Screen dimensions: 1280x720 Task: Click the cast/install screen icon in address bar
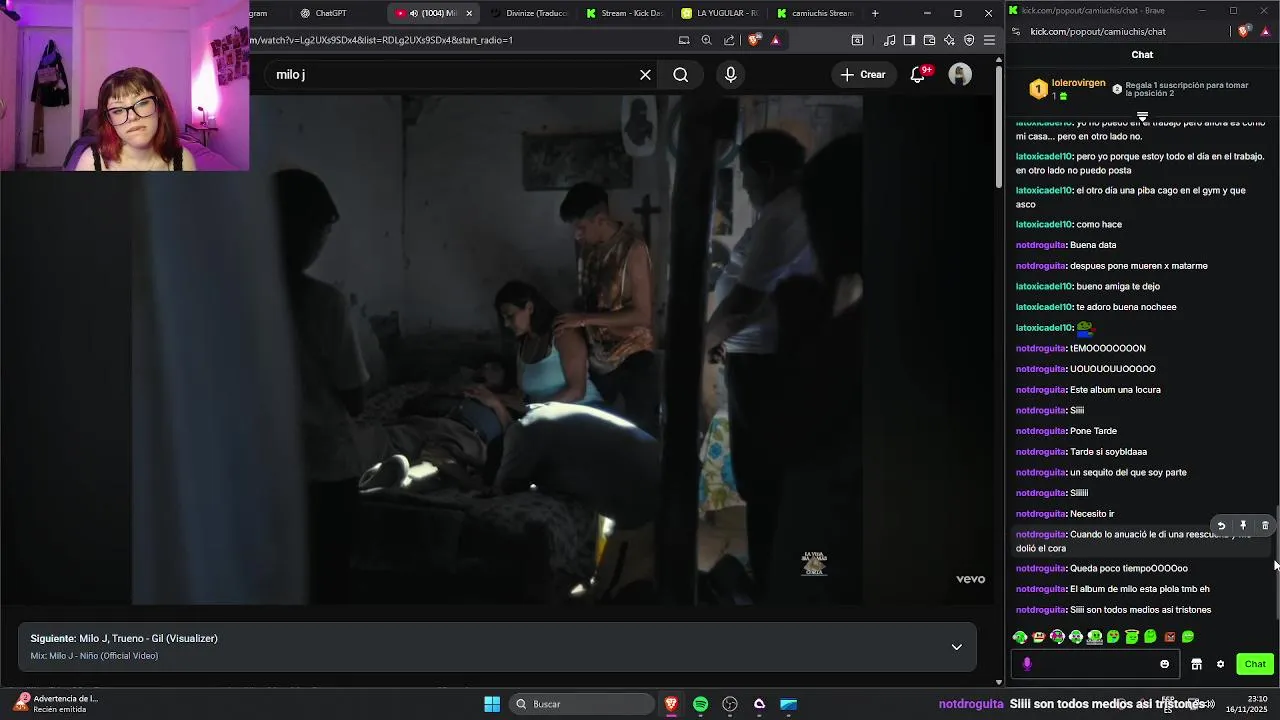coord(684,40)
